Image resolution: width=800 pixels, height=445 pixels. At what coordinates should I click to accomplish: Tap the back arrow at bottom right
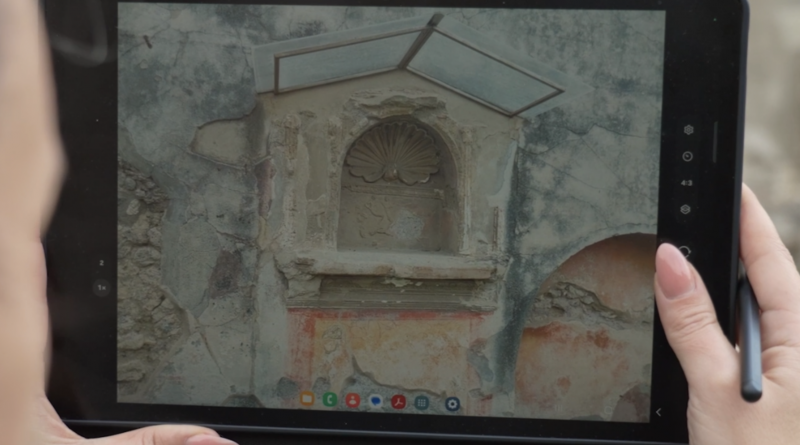(657, 412)
